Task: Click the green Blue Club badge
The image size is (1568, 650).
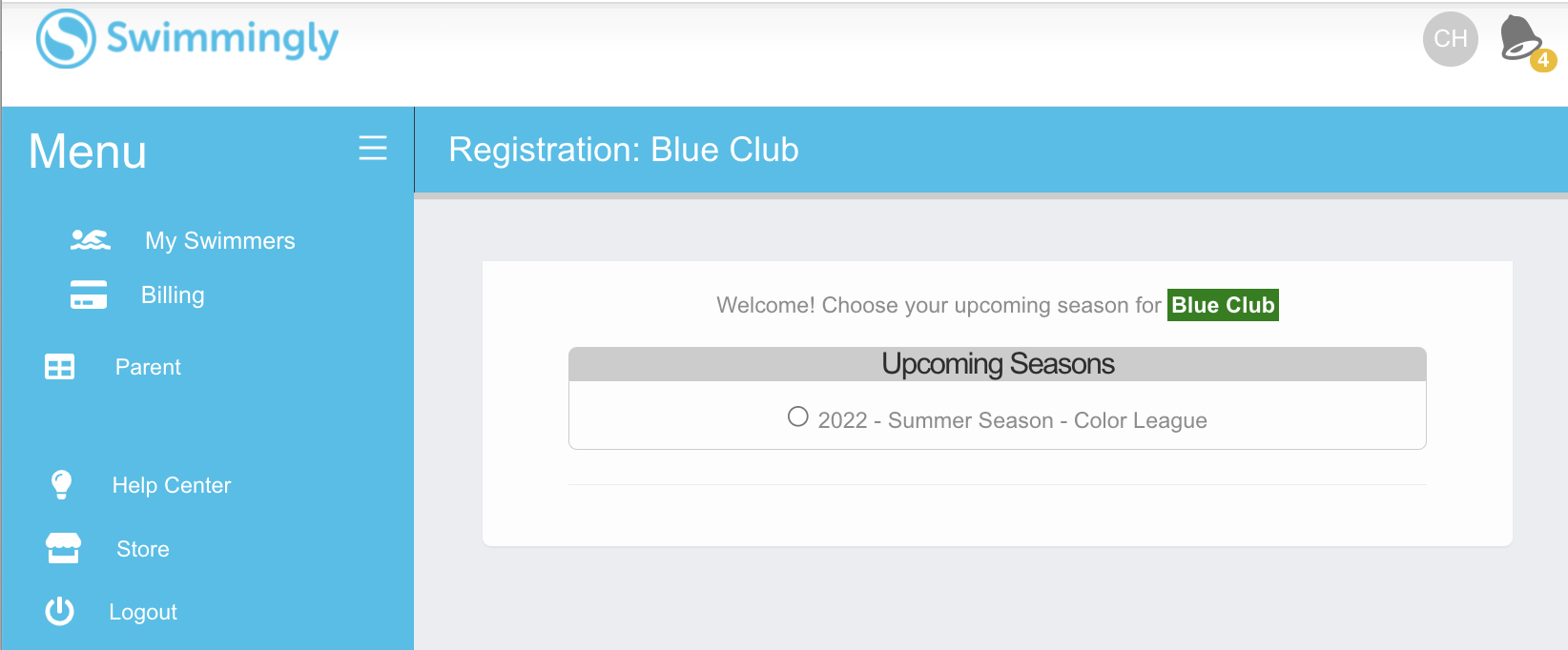Action: click(1223, 305)
